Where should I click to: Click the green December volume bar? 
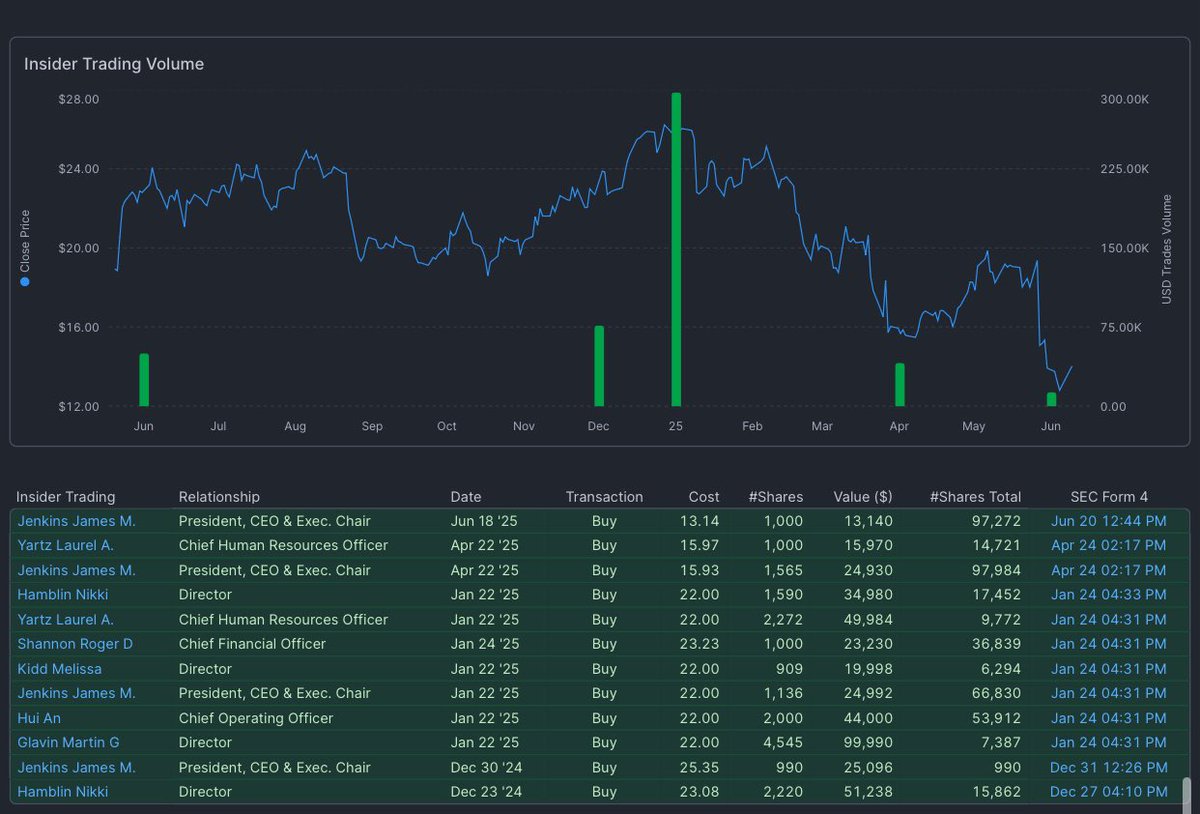[x=599, y=366]
